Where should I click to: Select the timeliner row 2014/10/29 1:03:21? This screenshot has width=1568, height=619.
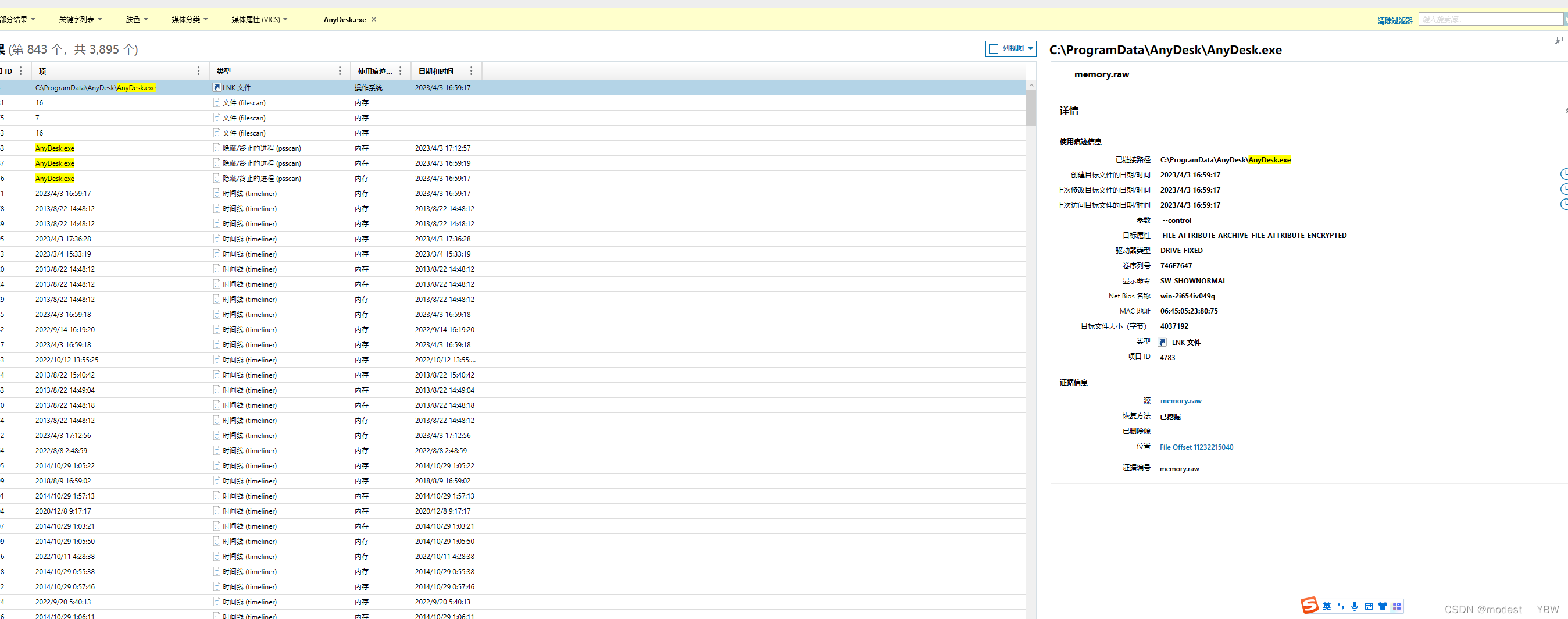click(513, 526)
